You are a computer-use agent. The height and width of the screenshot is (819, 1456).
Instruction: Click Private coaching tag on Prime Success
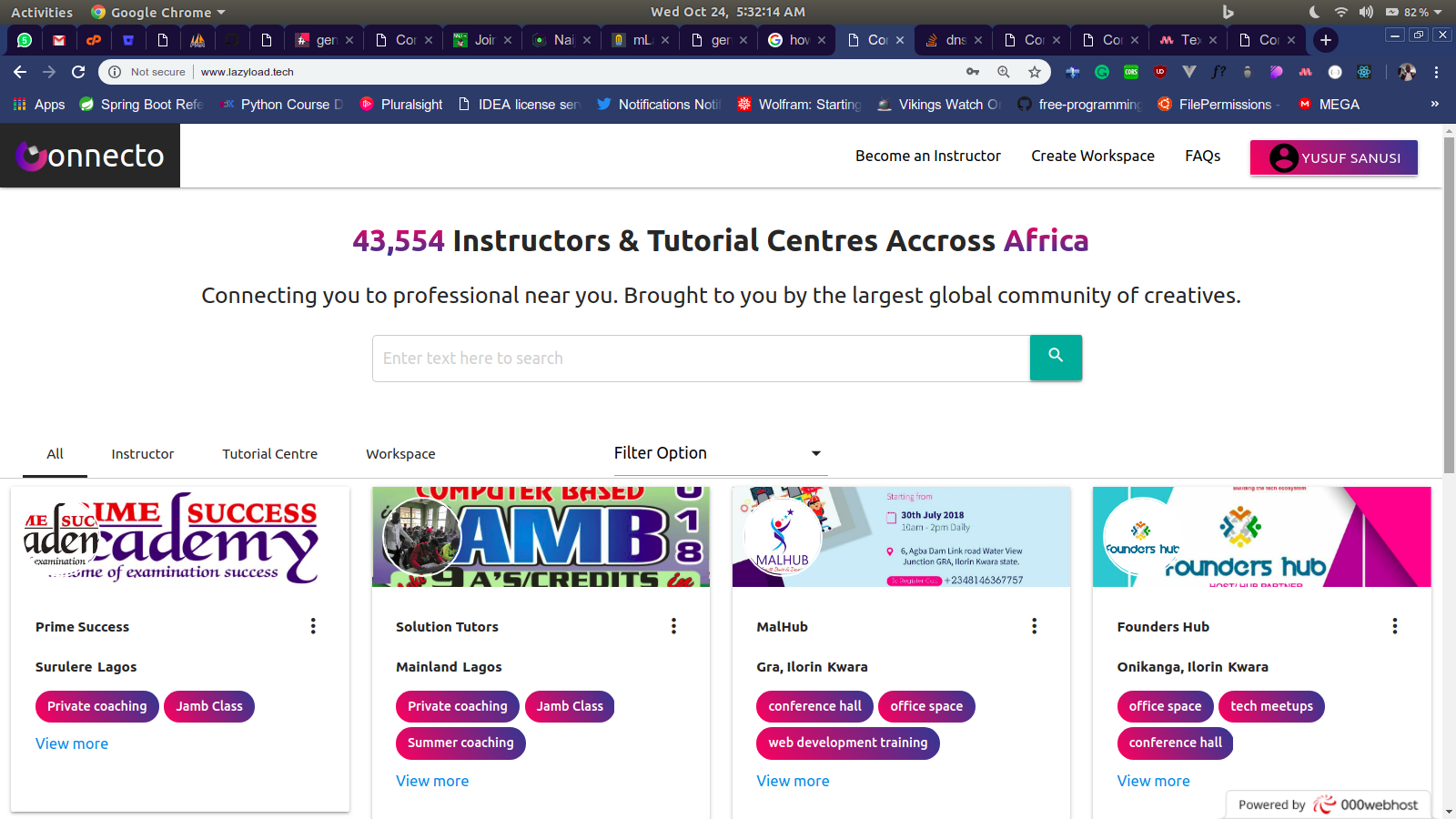coord(97,706)
